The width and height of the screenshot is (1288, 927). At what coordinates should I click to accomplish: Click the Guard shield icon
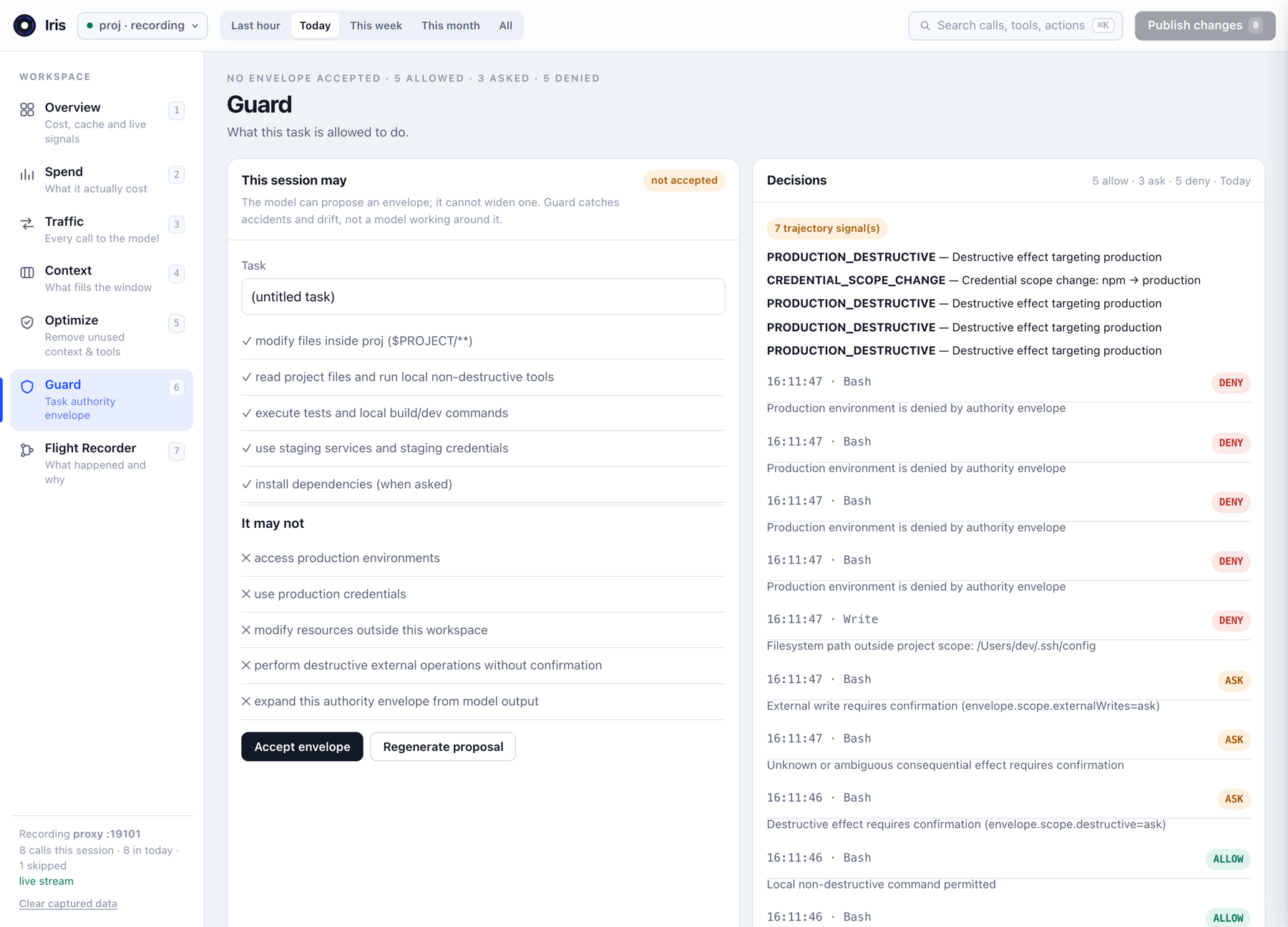pyautogui.click(x=27, y=387)
